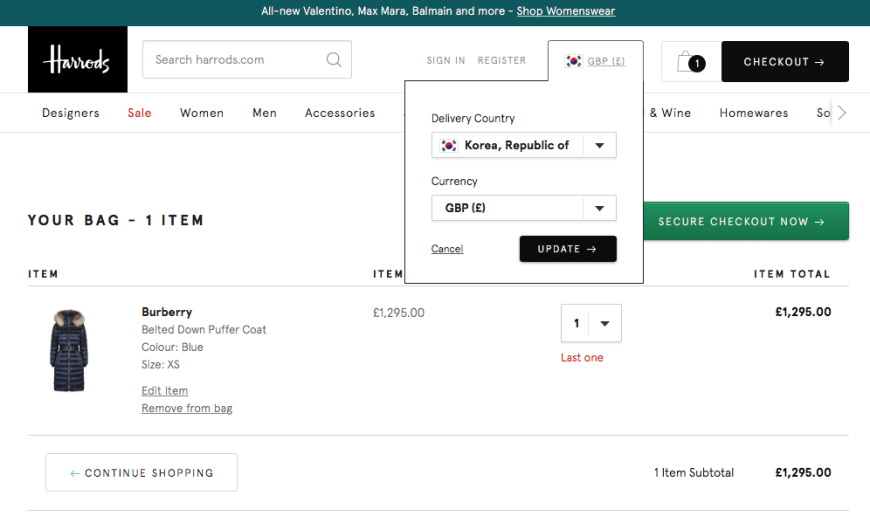Open the Currency GBP dropdown
Image resolution: width=870 pixels, height=516 pixels.
[x=524, y=208]
